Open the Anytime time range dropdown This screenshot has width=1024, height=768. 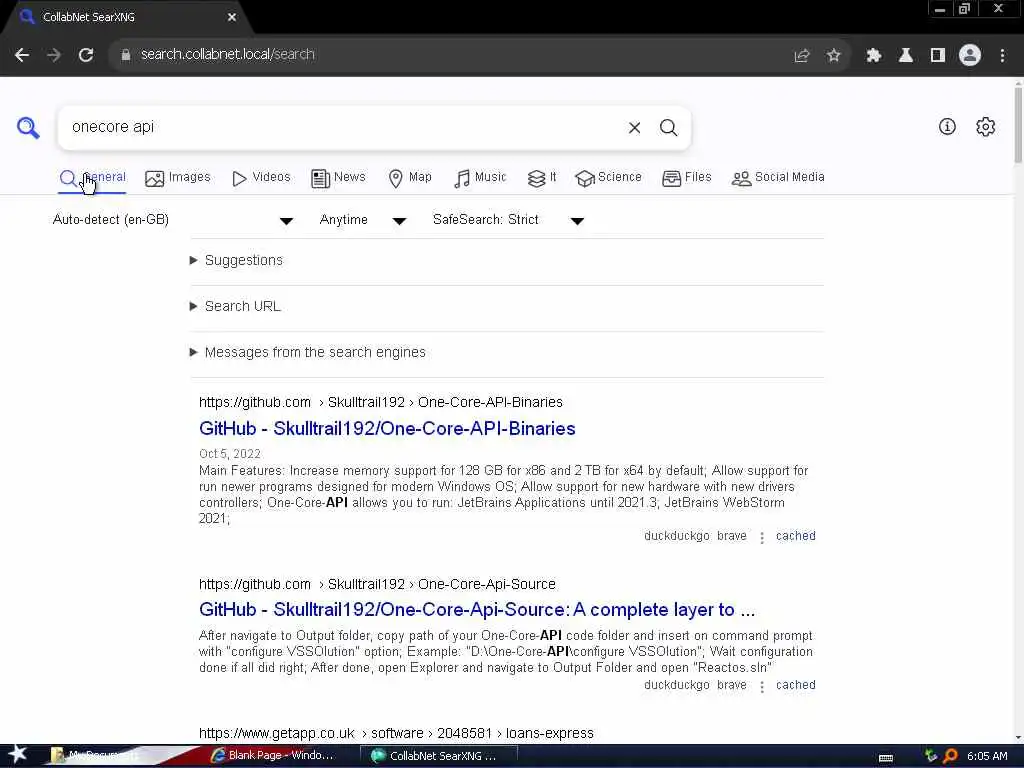[x=363, y=220]
